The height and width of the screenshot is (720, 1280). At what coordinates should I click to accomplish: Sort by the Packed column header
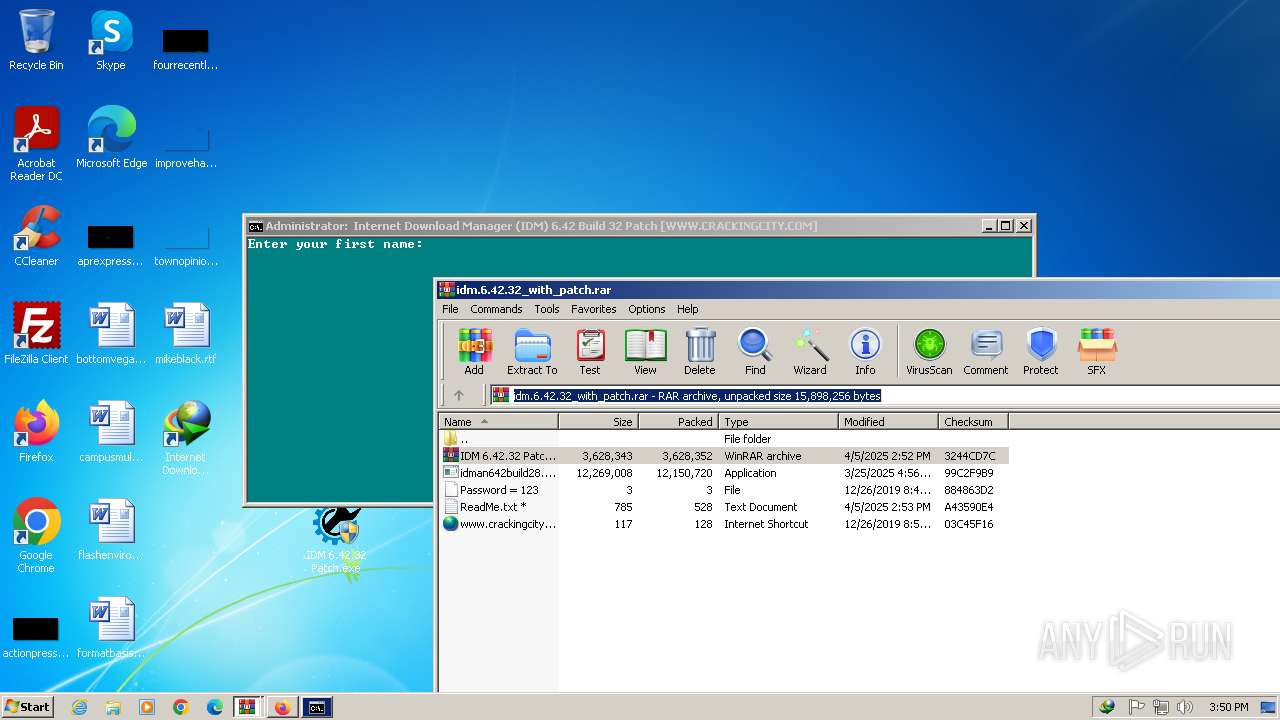pos(678,422)
